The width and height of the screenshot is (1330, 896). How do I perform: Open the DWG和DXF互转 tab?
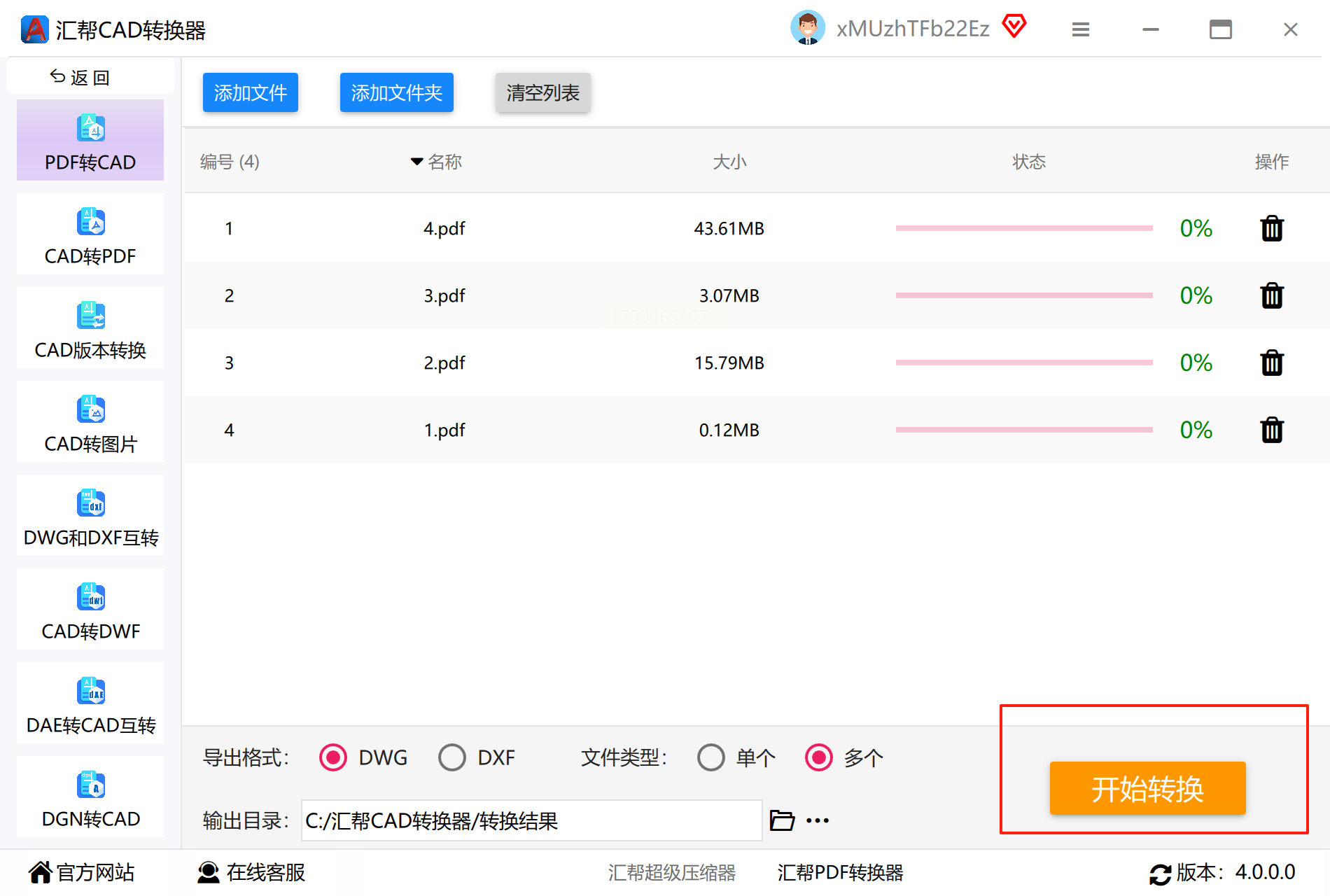[90, 515]
